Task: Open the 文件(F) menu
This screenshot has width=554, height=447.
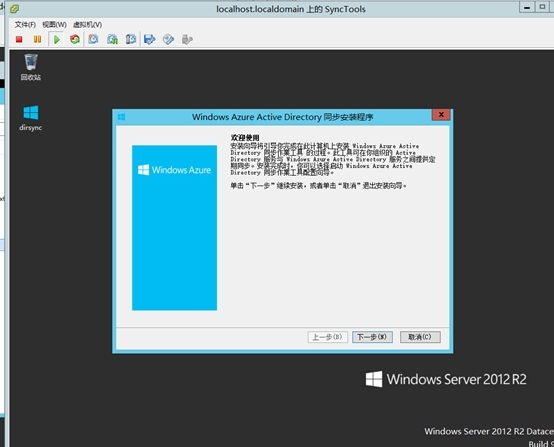Action: pos(25,24)
